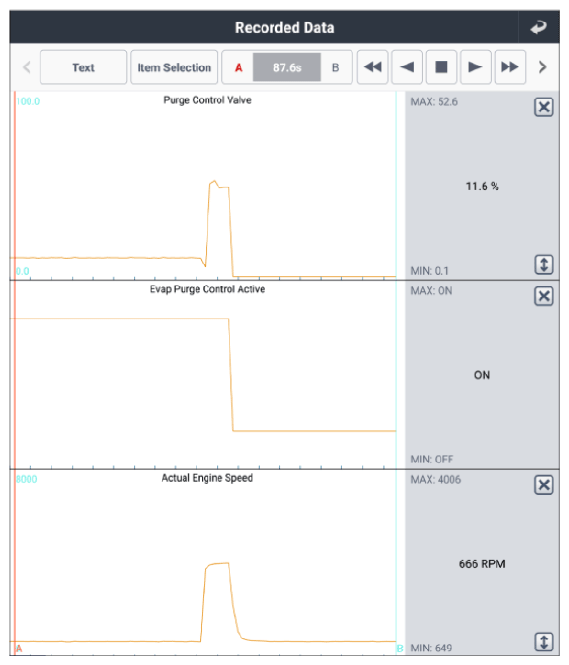The height and width of the screenshot is (665, 569).
Task: Go to previous toolbar page with left chevron
Action: 27,67
